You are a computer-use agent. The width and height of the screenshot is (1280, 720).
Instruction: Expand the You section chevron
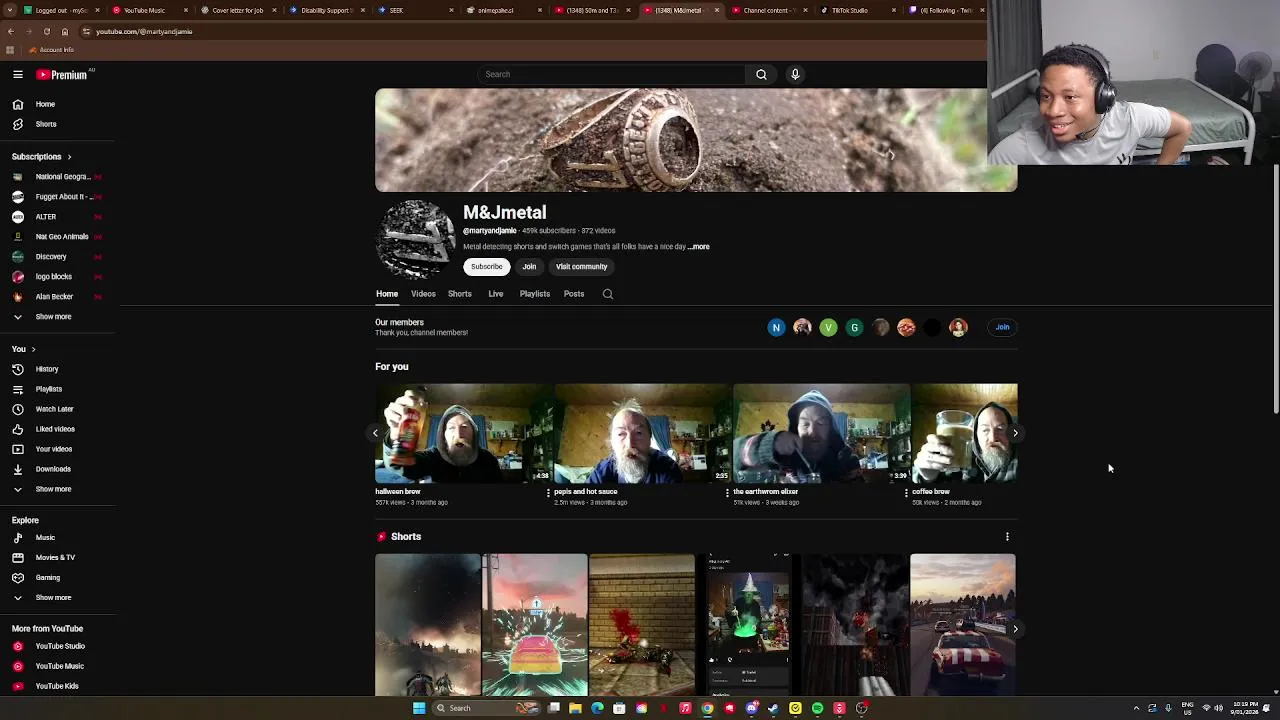click(33, 349)
